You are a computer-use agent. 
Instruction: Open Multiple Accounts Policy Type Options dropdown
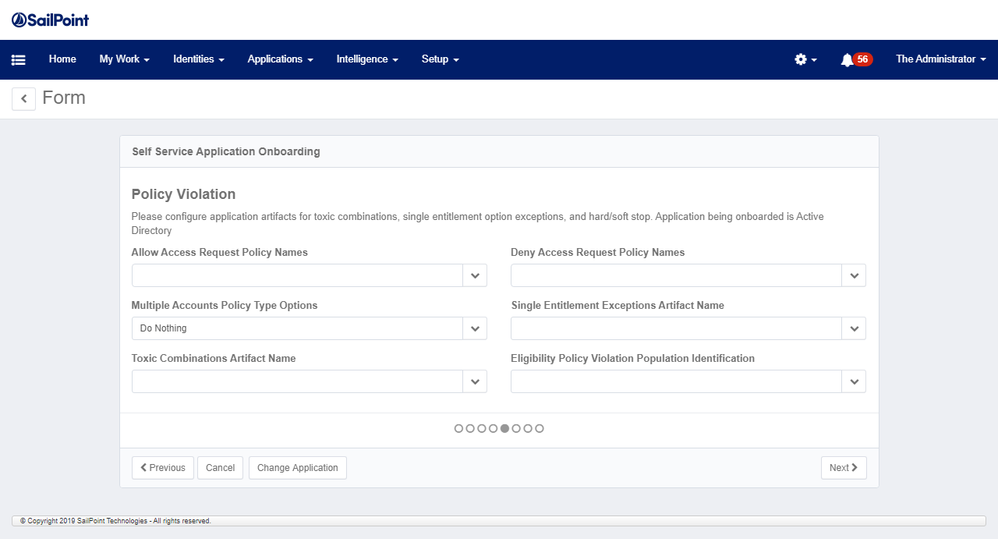pos(475,328)
